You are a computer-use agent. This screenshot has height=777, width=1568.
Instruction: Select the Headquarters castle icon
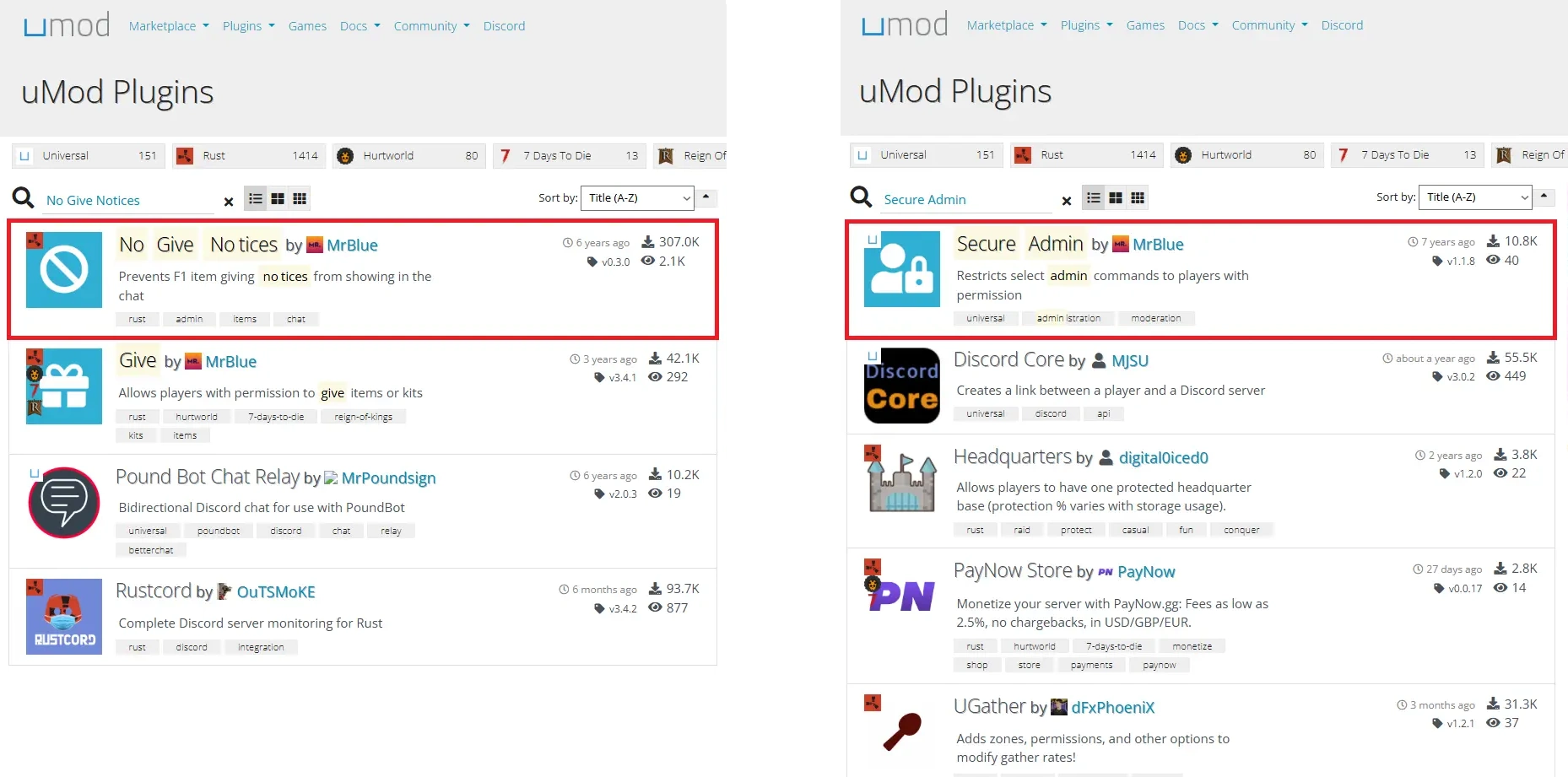(901, 483)
